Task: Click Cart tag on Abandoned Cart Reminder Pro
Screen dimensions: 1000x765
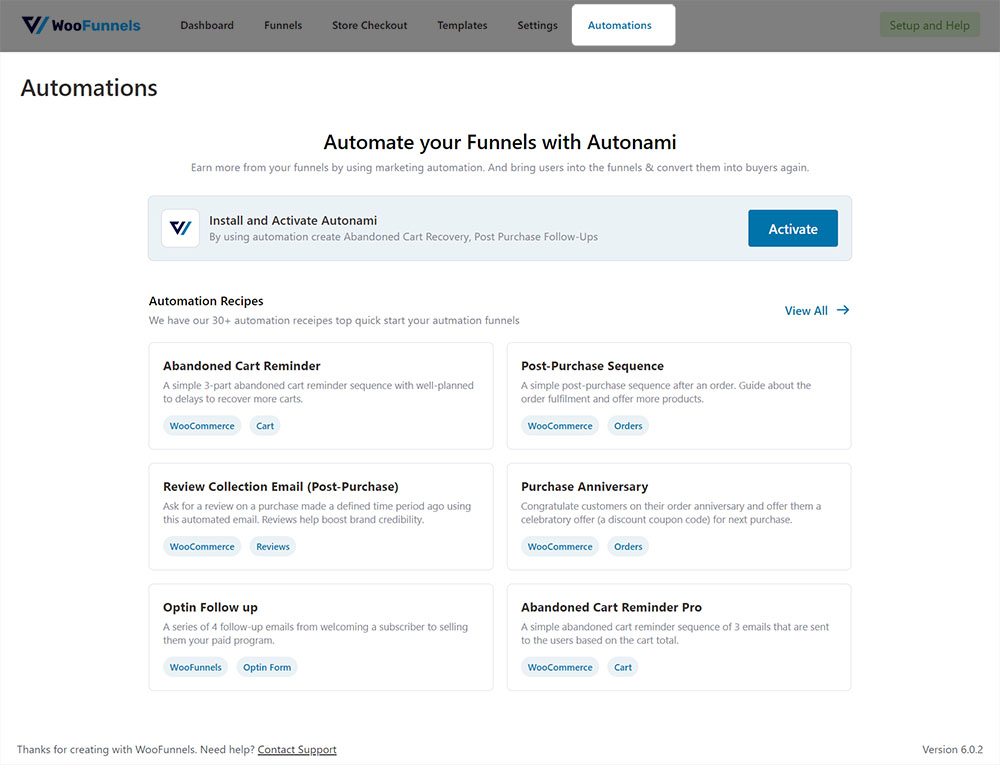Action: pyautogui.click(x=623, y=667)
